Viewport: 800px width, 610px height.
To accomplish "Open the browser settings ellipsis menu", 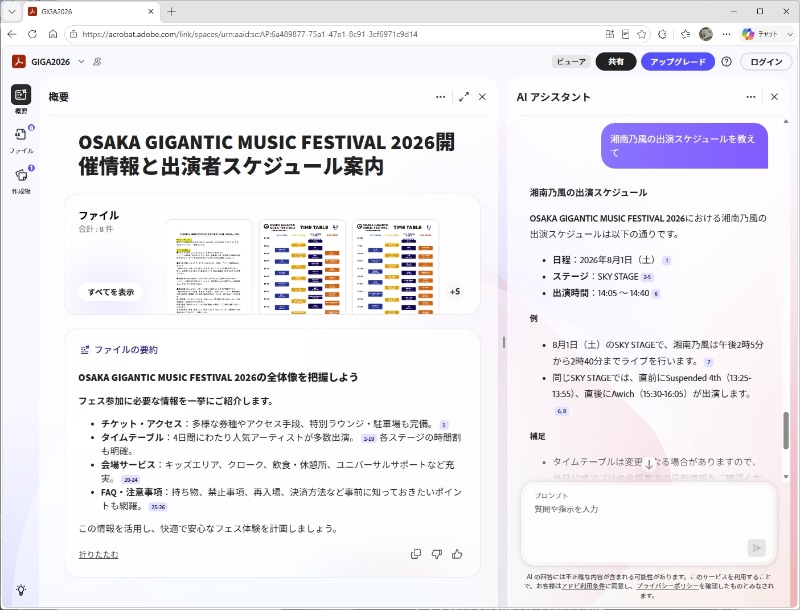I will 727,34.
